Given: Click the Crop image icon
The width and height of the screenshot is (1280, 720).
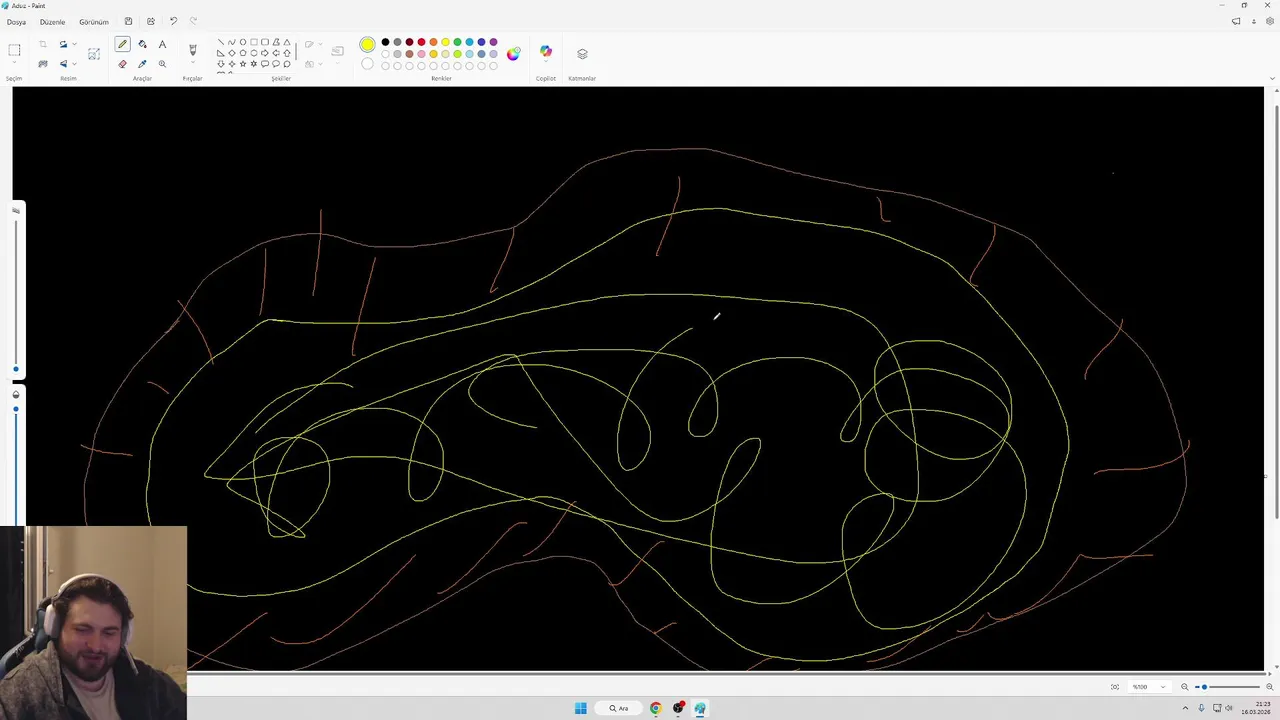Looking at the screenshot, I should [x=43, y=44].
